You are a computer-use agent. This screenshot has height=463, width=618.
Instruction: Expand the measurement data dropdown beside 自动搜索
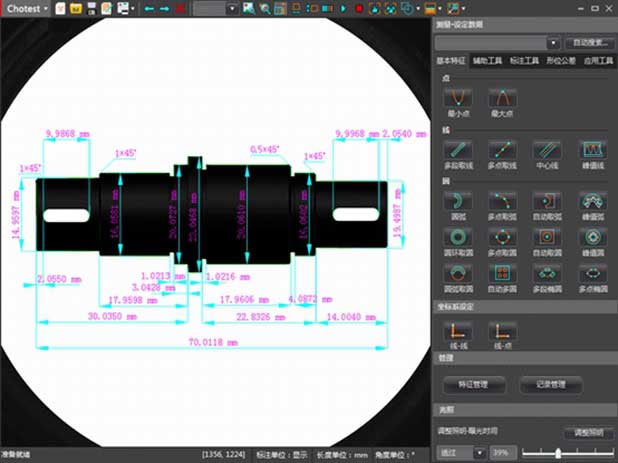(x=552, y=43)
